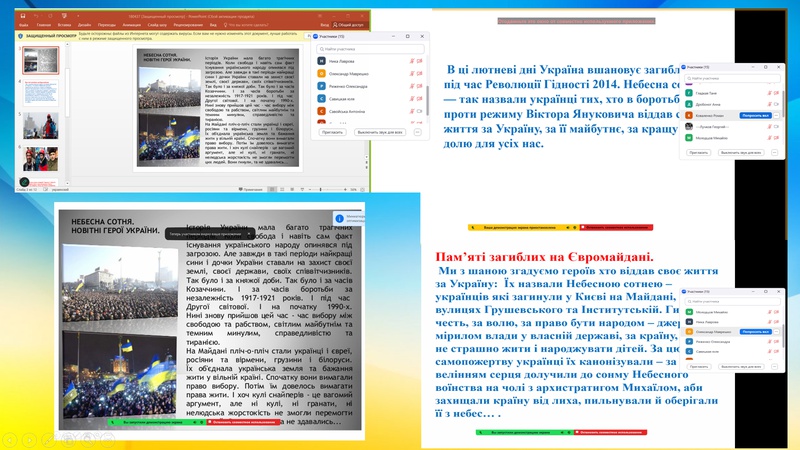The height and width of the screenshot is (450, 800).
Task: Toggle camera icon for Нина Лаврова, top-left panel
Action: [x=420, y=61]
